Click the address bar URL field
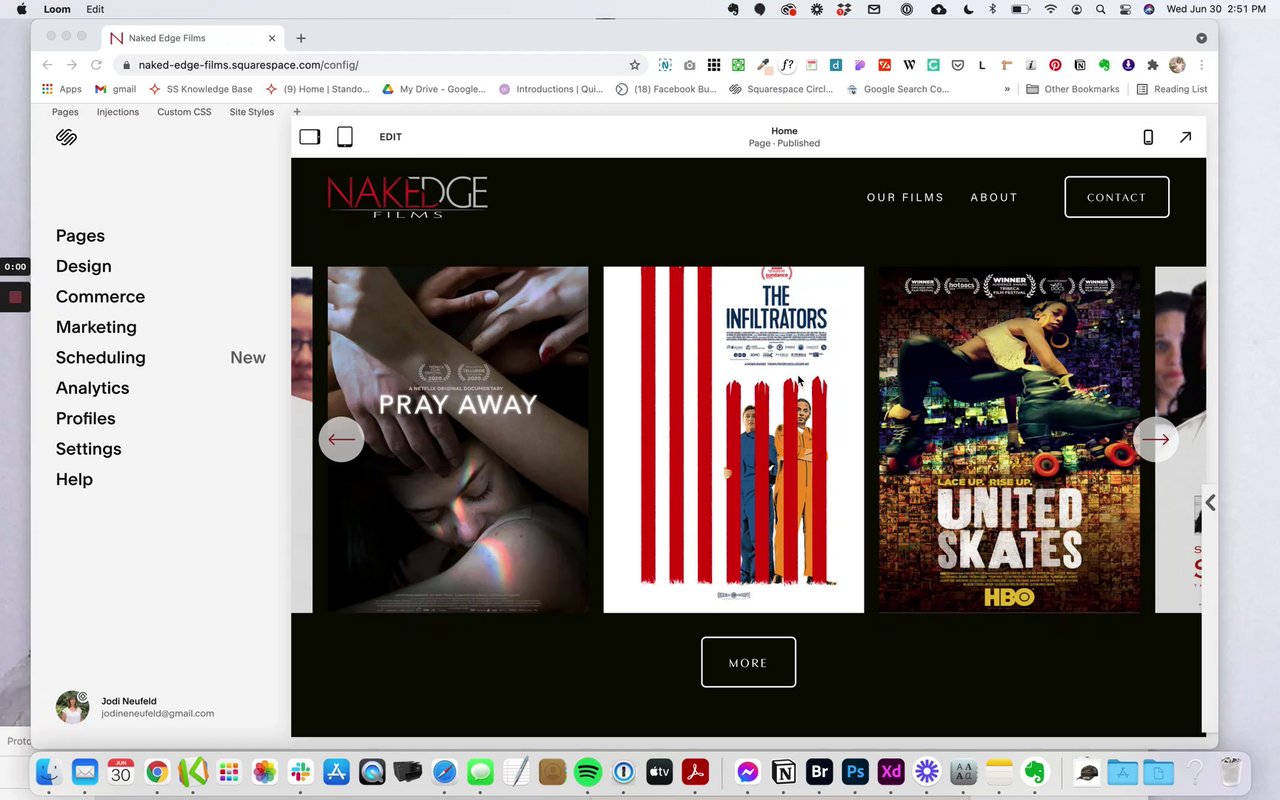The width and height of the screenshot is (1280, 800). (x=380, y=65)
